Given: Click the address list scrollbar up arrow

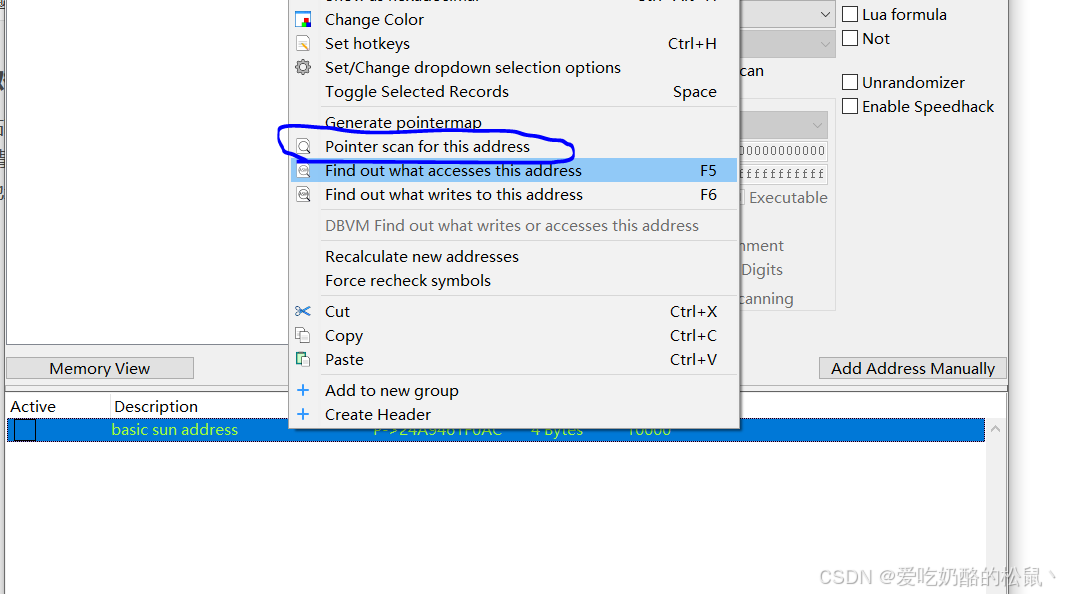Looking at the screenshot, I should tap(996, 429).
